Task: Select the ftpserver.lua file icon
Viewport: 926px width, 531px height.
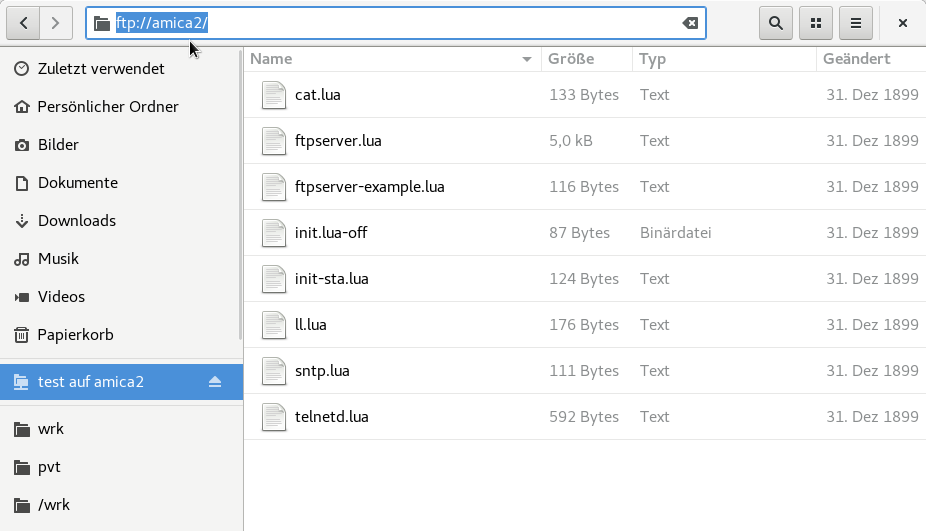Action: click(x=274, y=141)
